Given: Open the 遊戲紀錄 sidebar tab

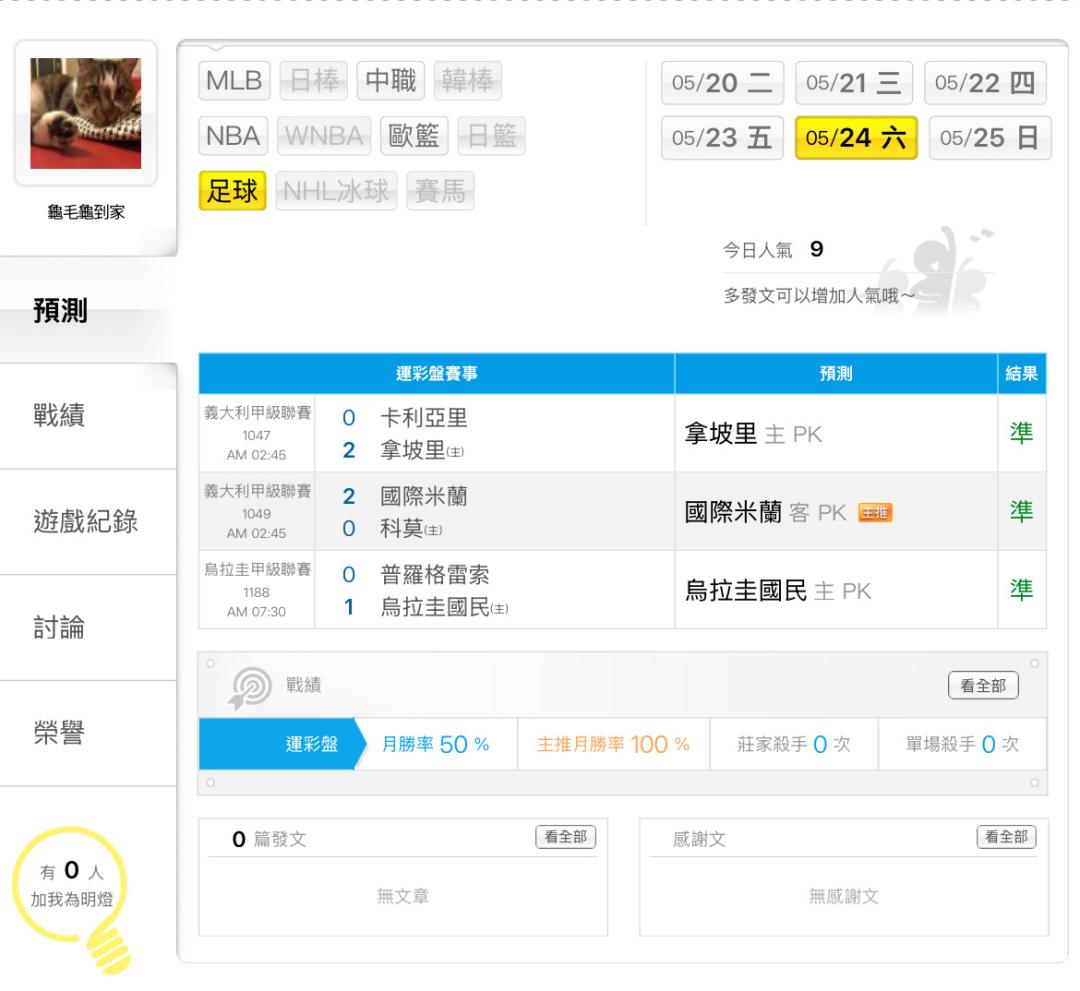Looking at the screenshot, I should tap(87, 522).
